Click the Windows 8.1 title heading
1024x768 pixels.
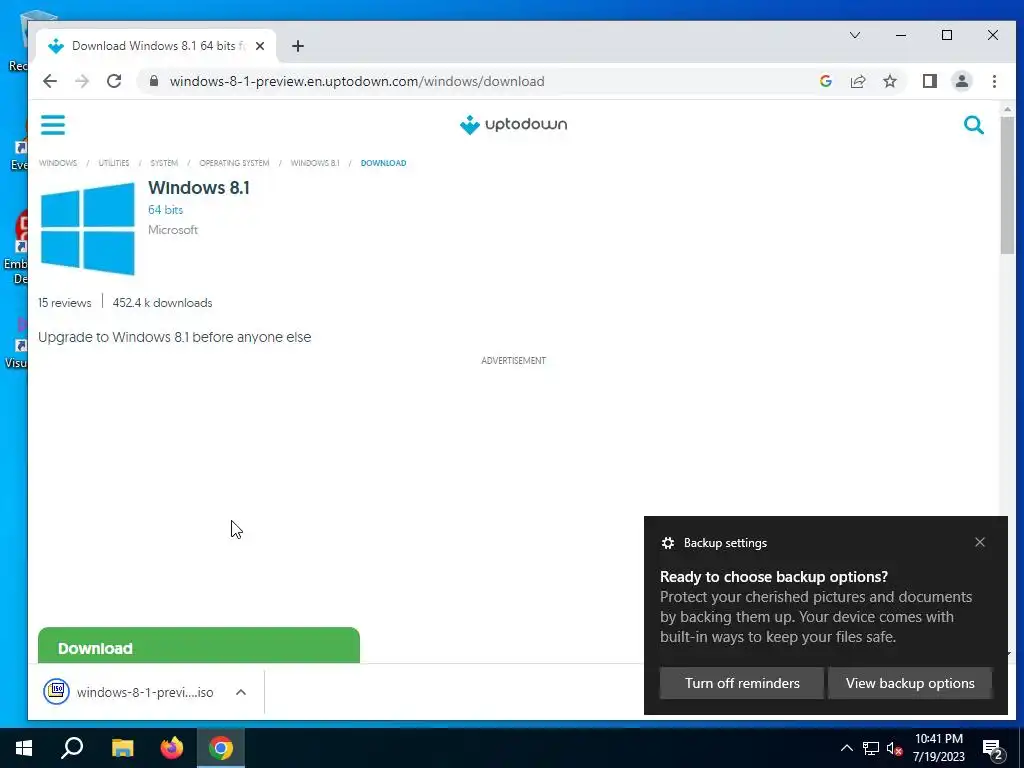(x=199, y=188)
